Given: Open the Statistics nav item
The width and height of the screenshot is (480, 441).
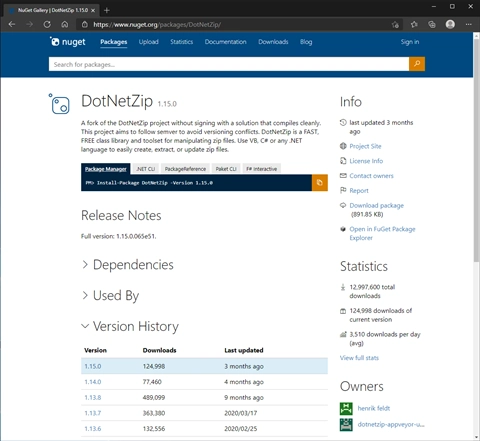Looking at the screenshot, I should pos(182,42).
